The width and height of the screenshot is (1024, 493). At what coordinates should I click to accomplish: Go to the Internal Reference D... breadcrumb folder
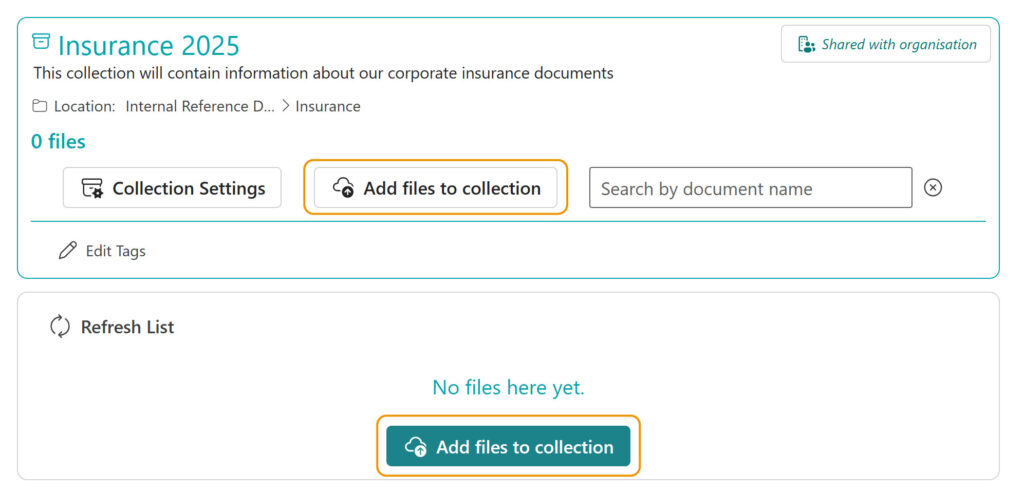coord(199,106)
